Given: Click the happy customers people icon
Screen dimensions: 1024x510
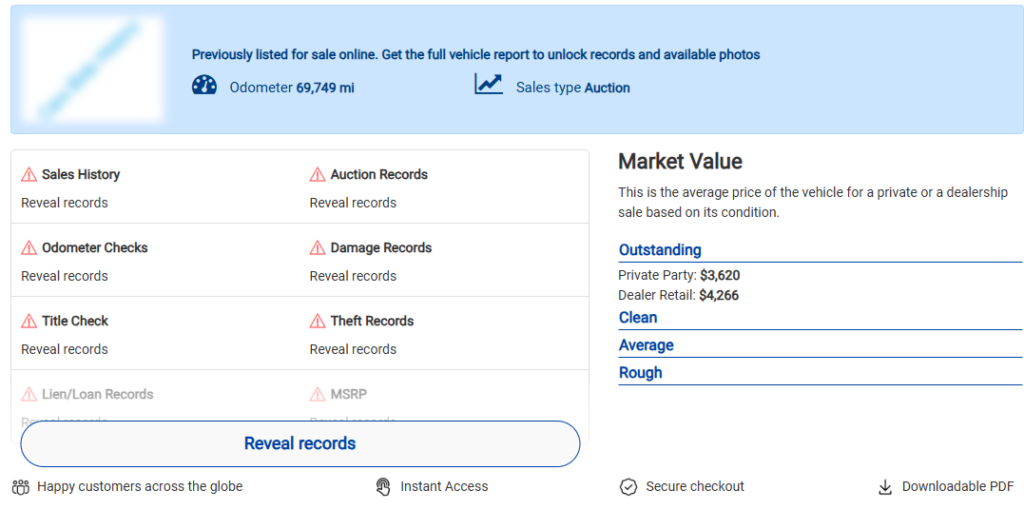Looking at the screenshot, I should click(x=21, y=486).
